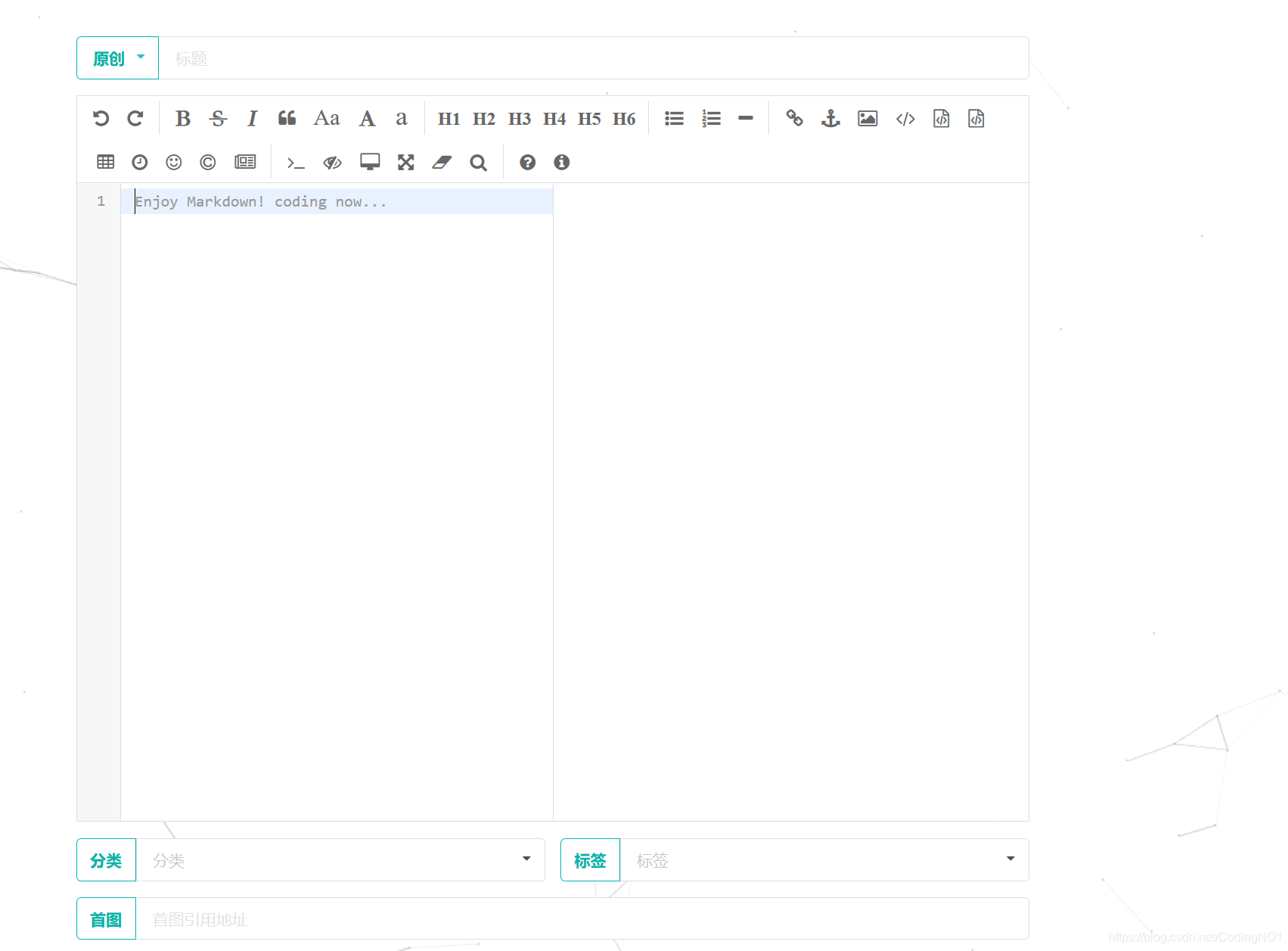Screen dimensions: 1288x951
Task: Insert H5 heading
Action: pyautogui.click(x=589, y=119)
